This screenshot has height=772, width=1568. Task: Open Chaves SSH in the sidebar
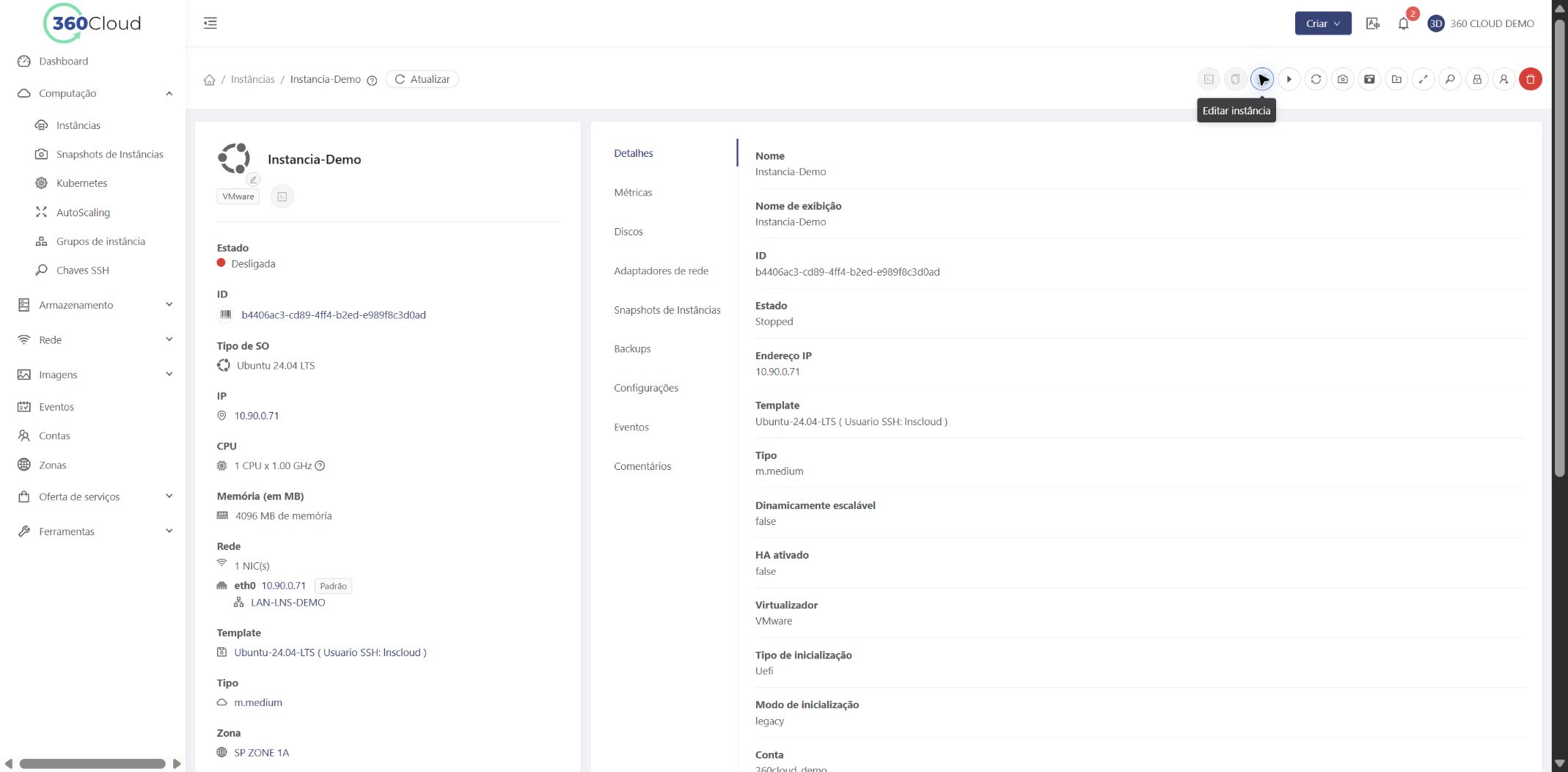(x=82, y=271)
